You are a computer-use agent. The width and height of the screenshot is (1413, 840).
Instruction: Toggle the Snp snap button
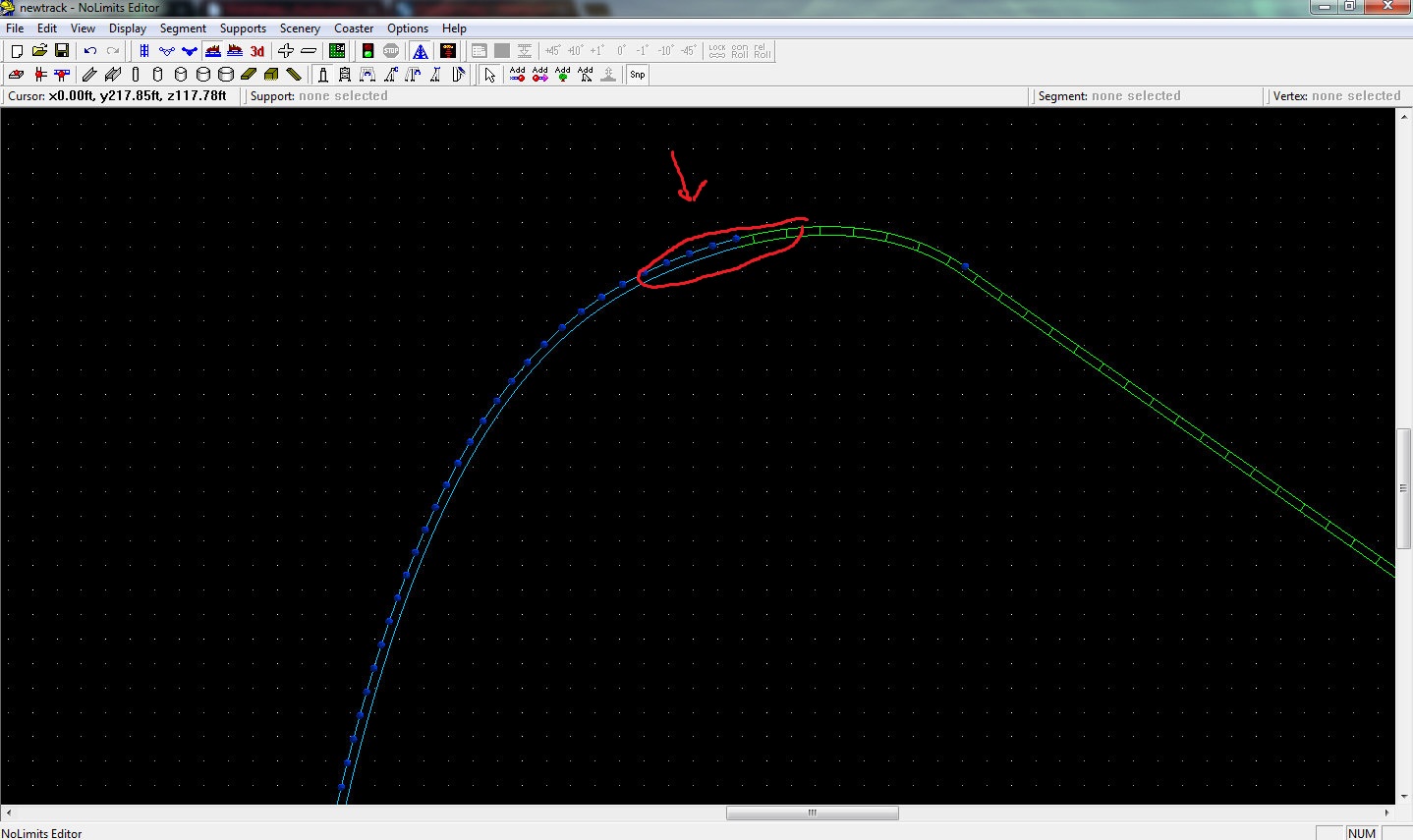click(637, 75)
